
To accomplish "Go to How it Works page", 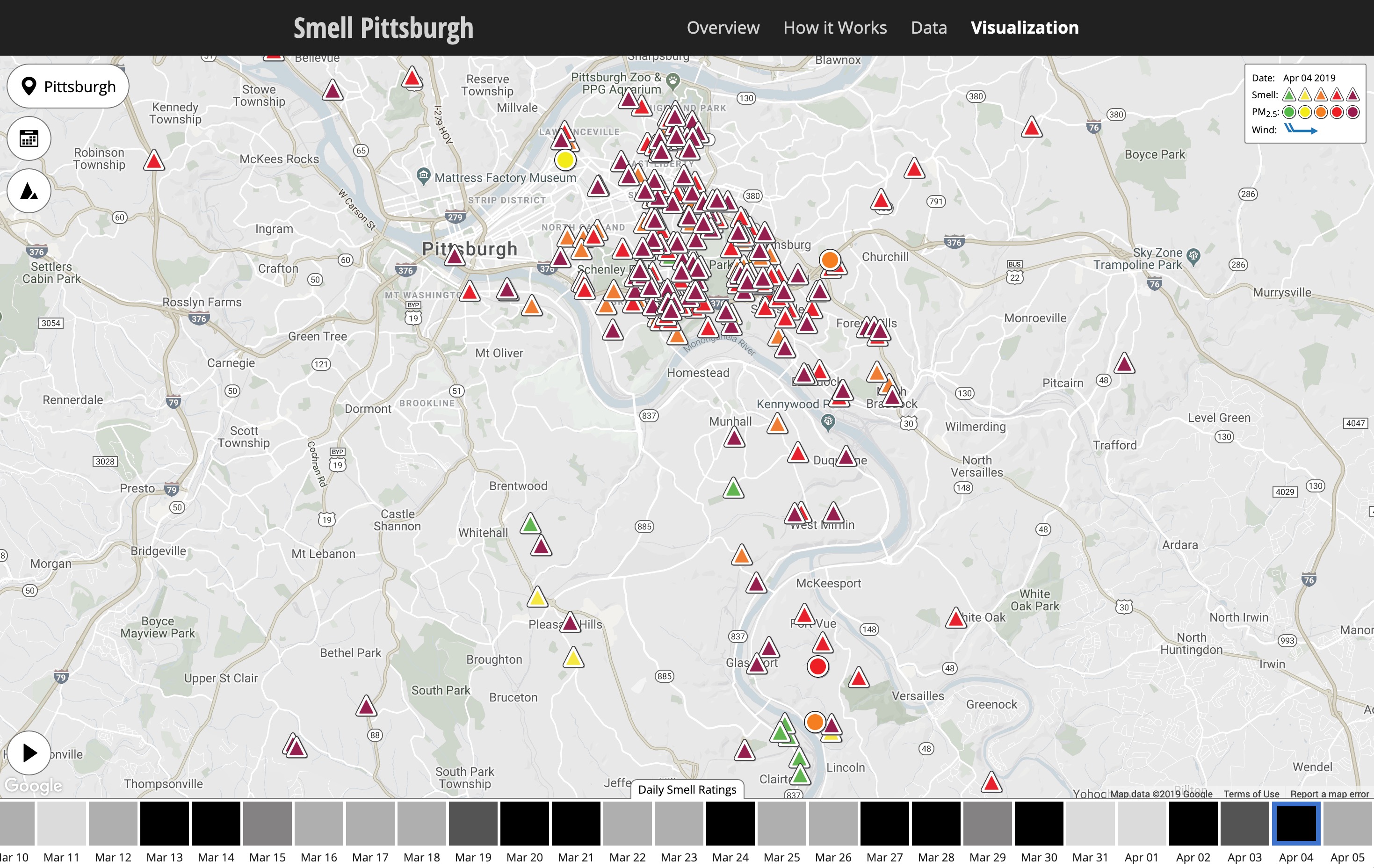I will coord(834,28).
